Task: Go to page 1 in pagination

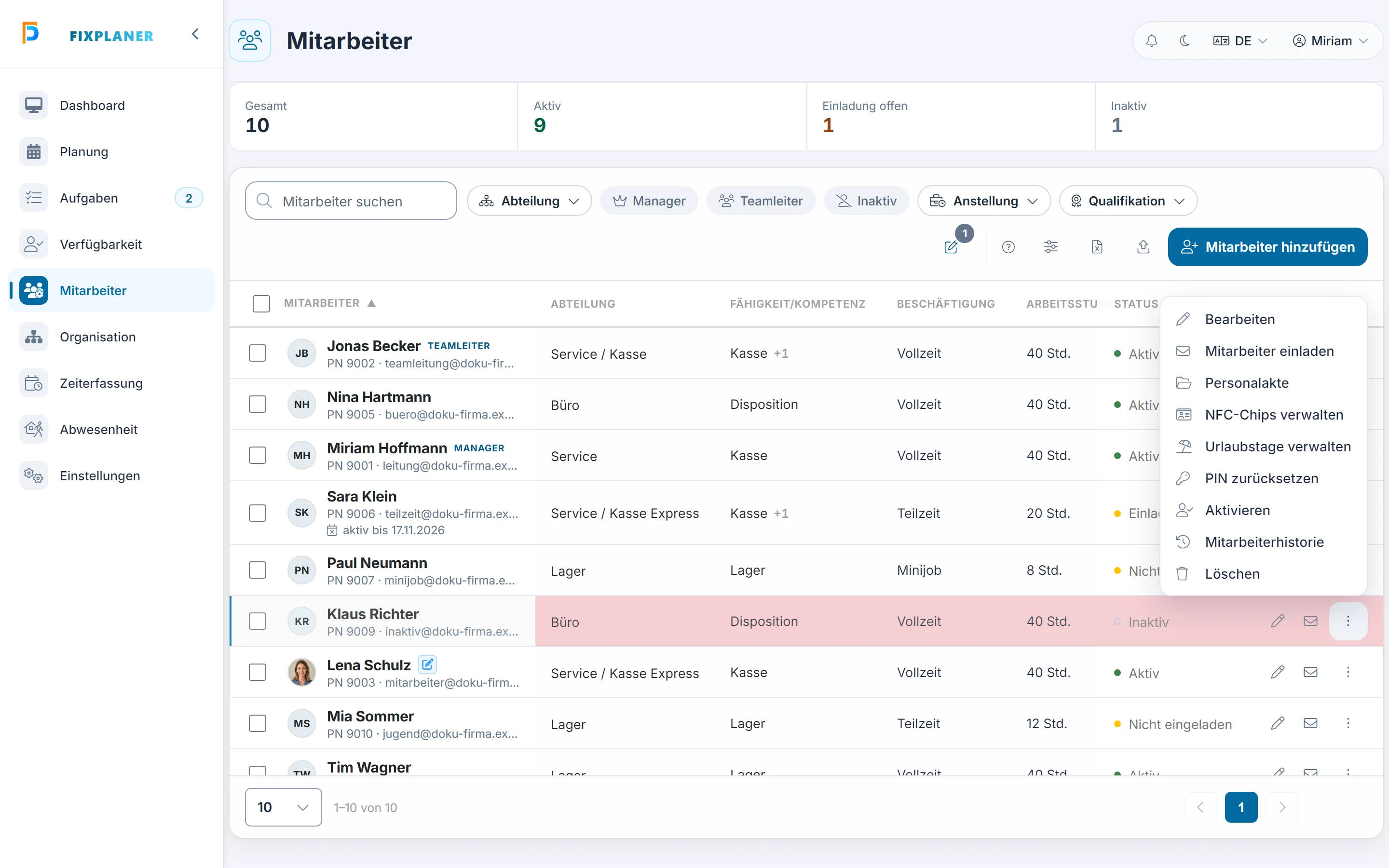Action: click(1241, 807)
